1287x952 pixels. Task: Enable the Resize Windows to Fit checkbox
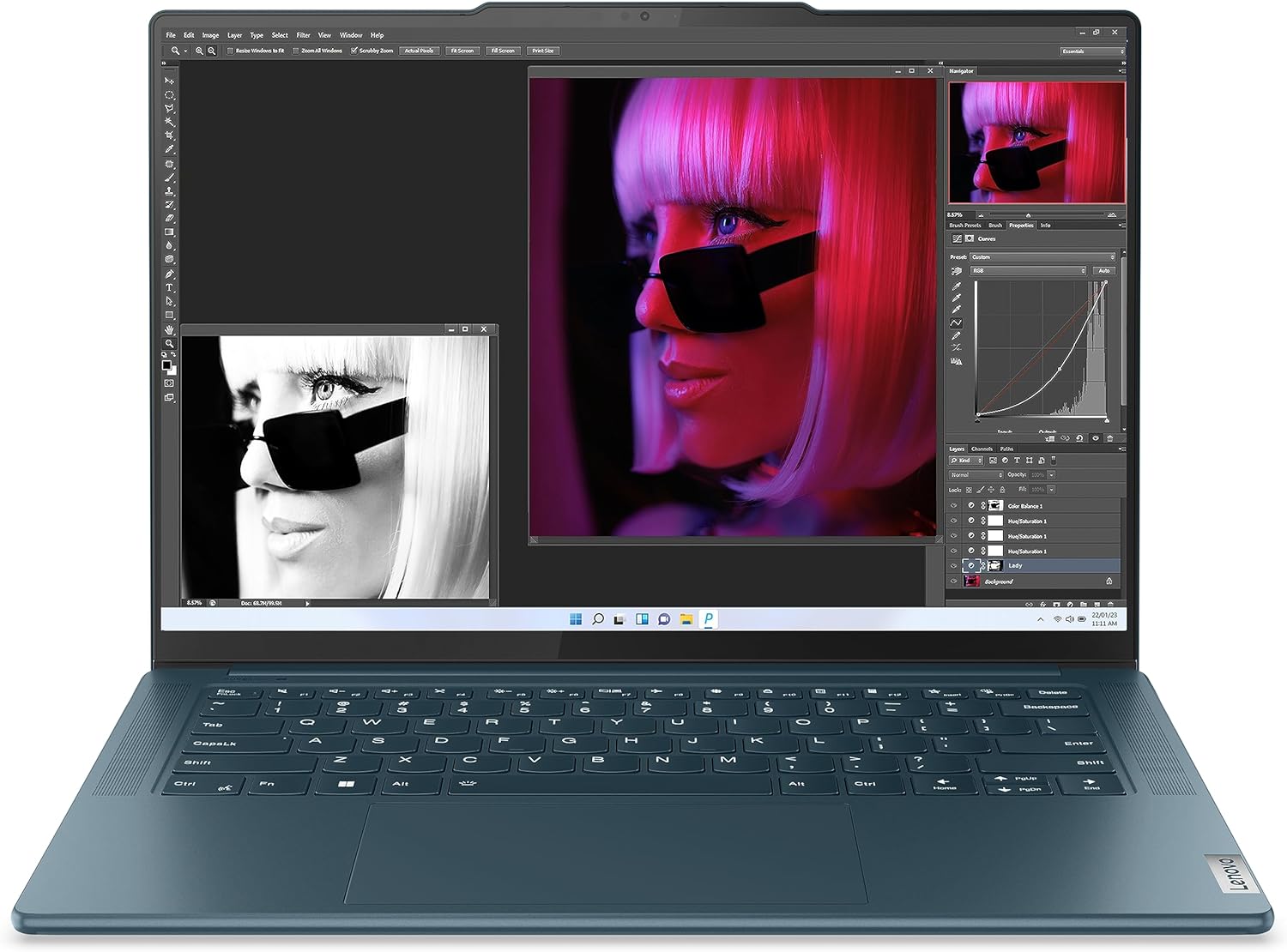[230, 51]
